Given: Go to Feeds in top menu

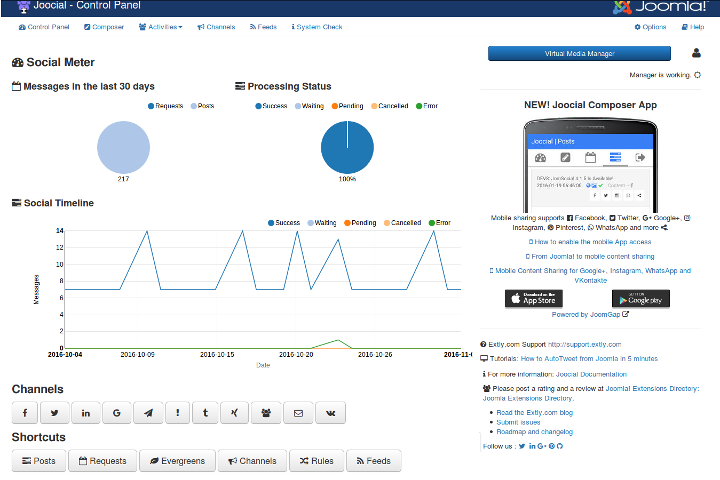Looking at the screenshot, I should 264,27.
